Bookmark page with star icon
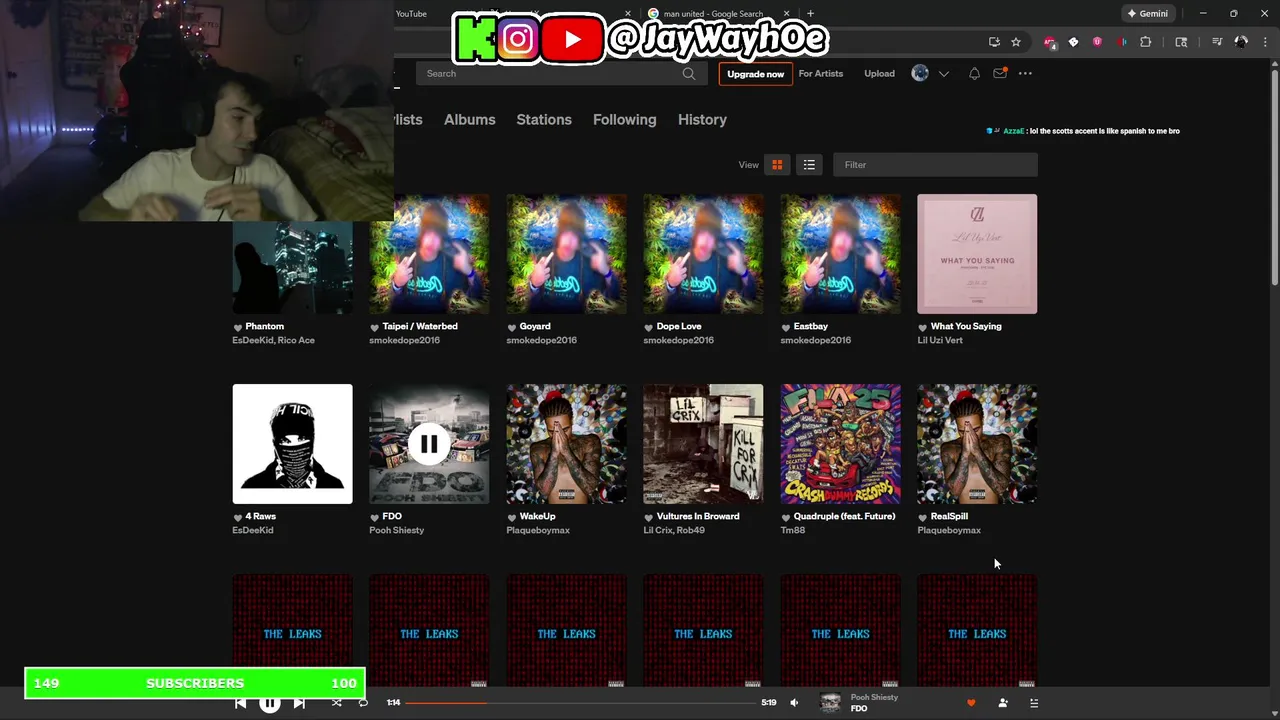The height and width of the screenshot is (720, 1280). (x=1016, y=42)
